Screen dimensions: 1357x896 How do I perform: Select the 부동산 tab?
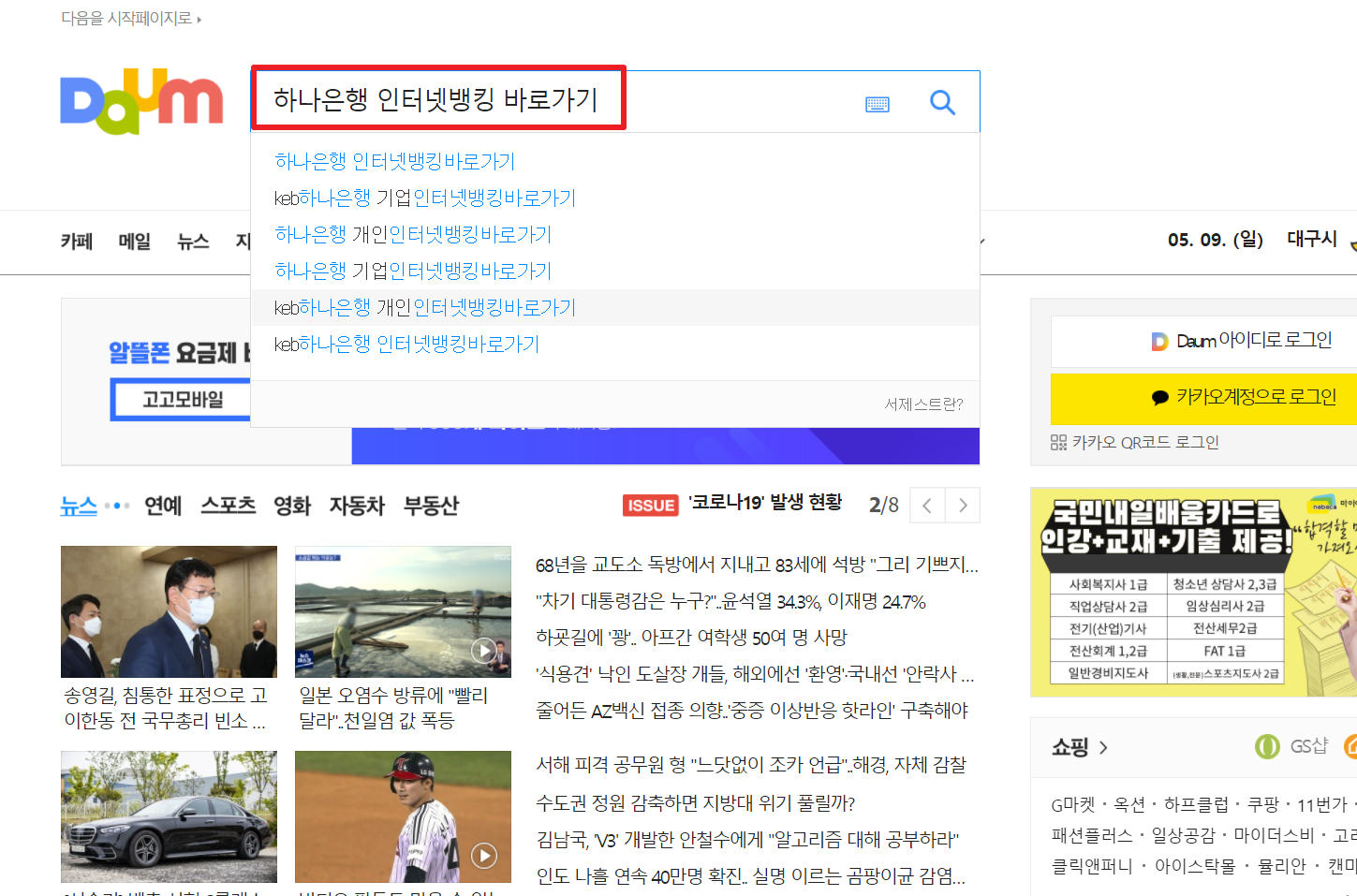[x=431, y=506]
